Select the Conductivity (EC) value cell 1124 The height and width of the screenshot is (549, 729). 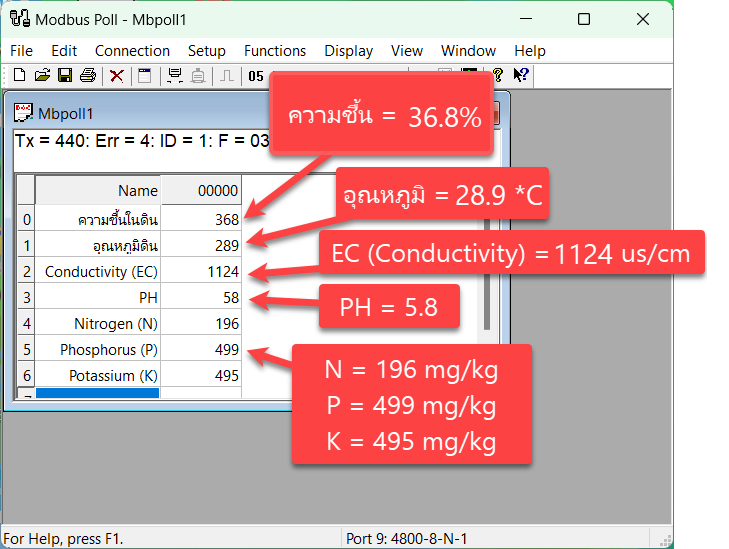[201, 271]
